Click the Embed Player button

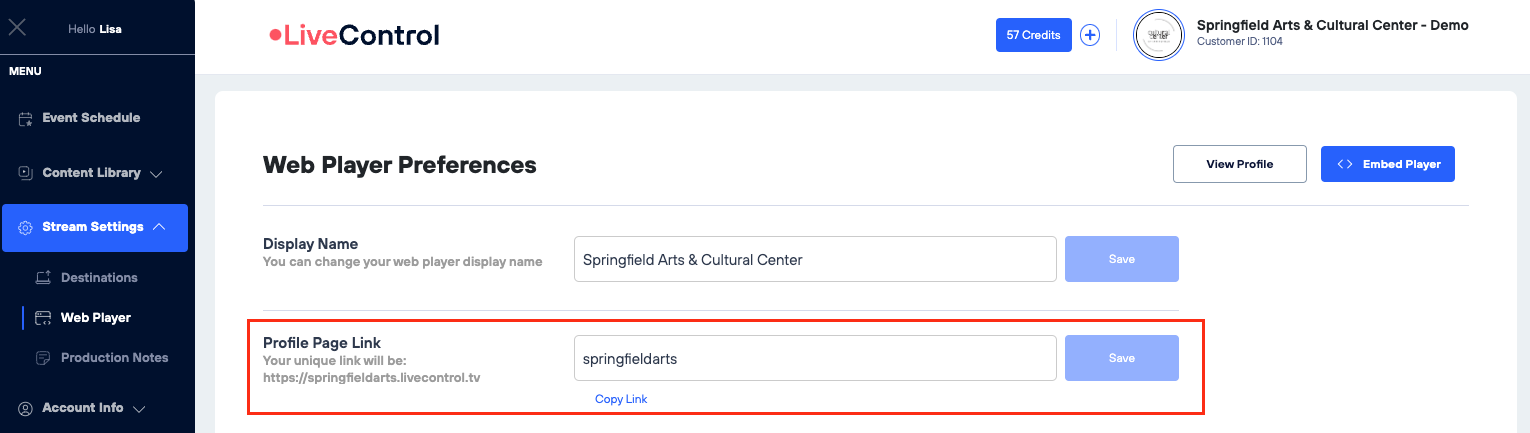pos(1387,164)
